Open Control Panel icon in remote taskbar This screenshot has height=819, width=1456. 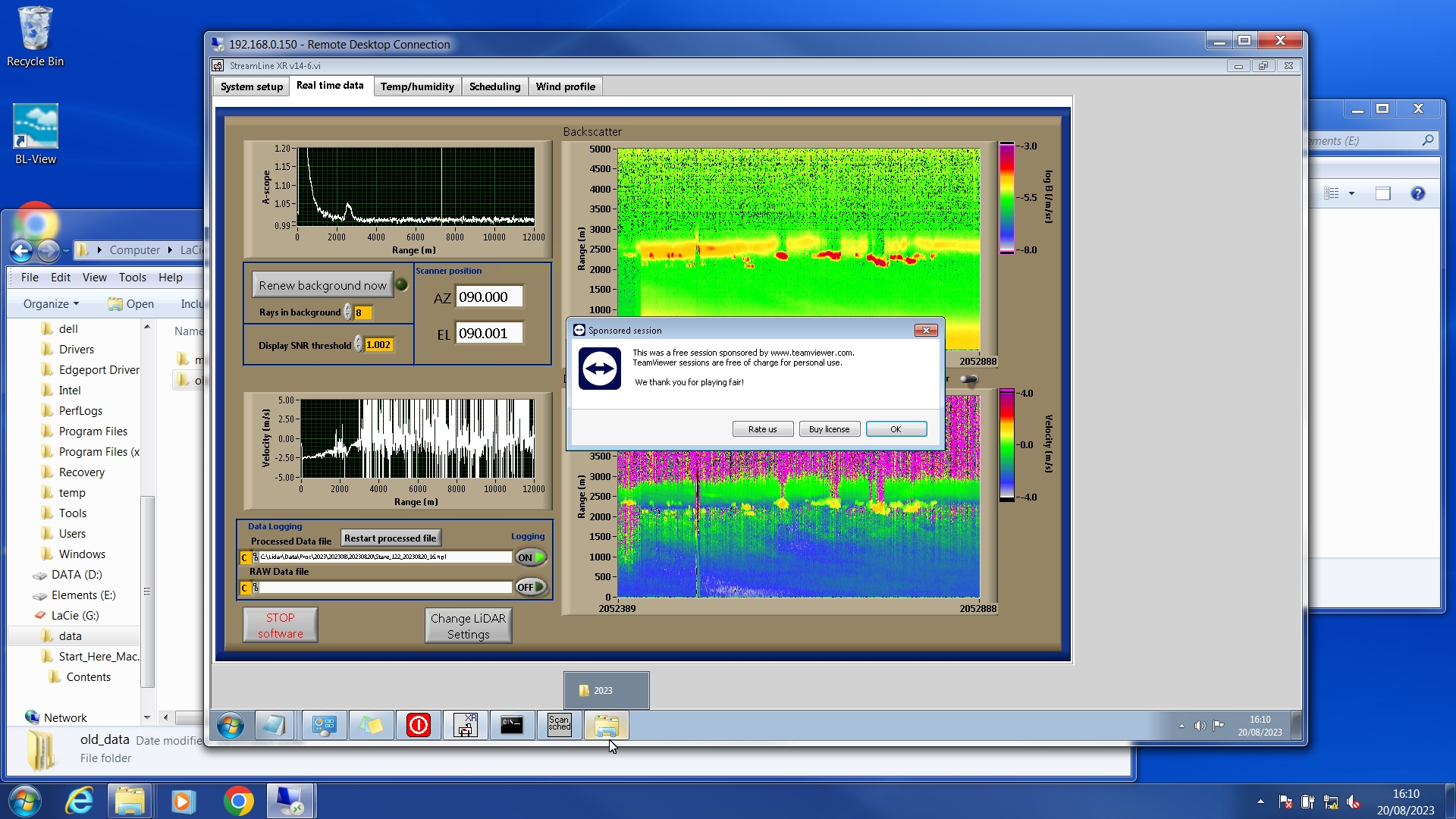click(x=324, y=726)
